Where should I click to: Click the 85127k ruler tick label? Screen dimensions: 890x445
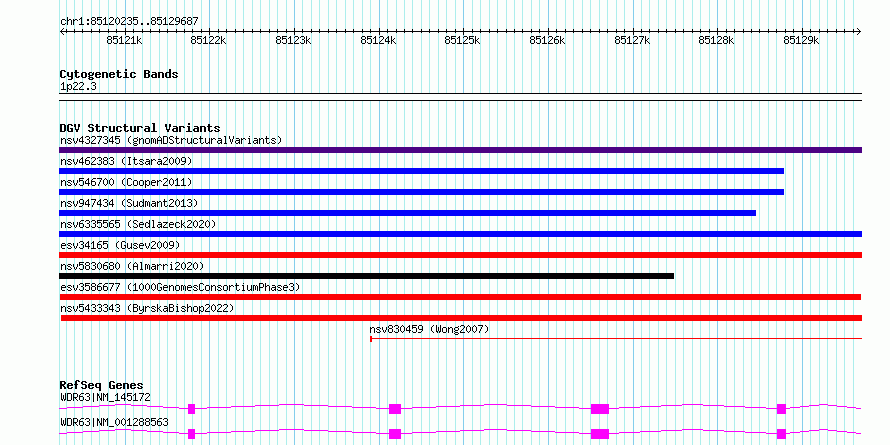click(633, 40)
